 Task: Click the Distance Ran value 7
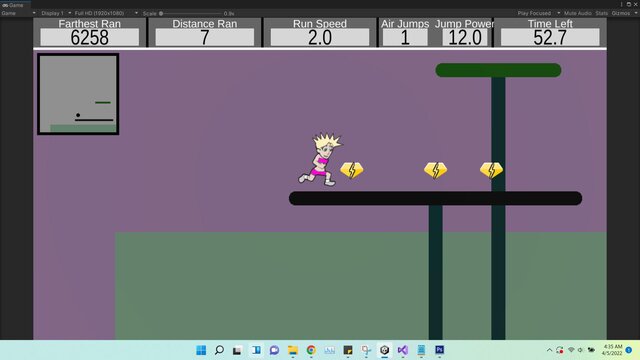[x=204, y=38]
